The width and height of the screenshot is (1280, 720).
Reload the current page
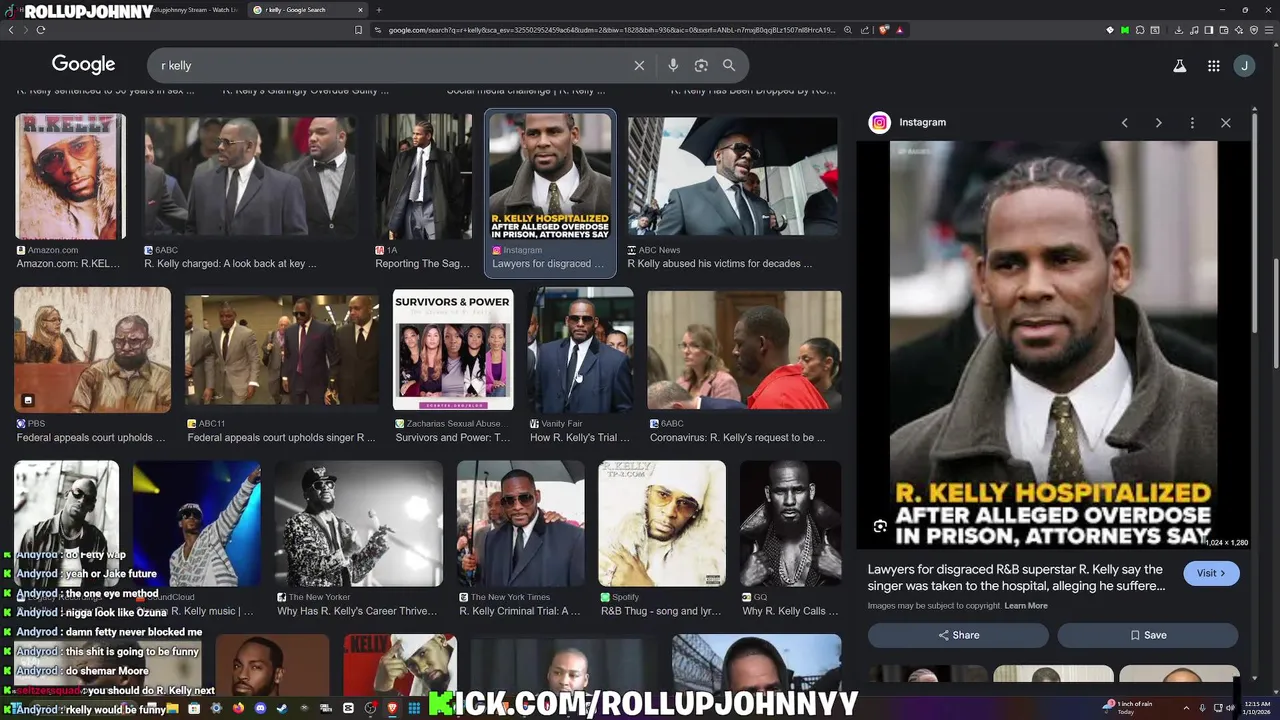click(41, 30)
